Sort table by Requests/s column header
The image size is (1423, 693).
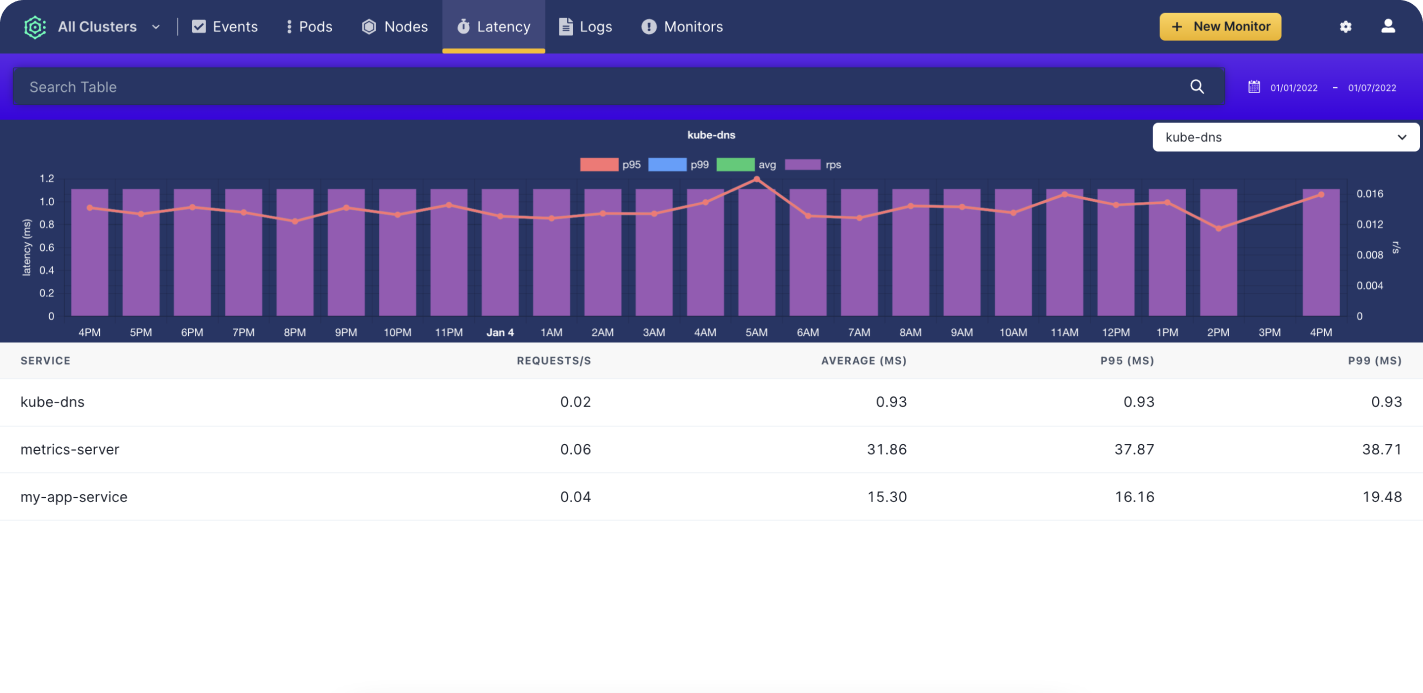[x=553, y=361]
